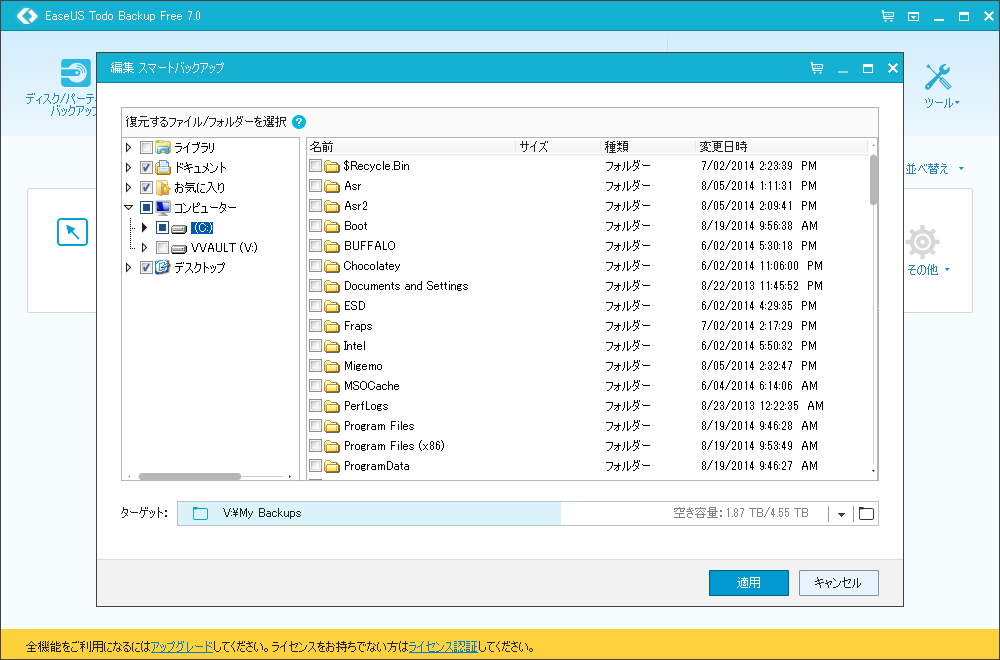Screen dimensions: 1000x660
Task: Click the cart icon in main window title bar
Action: coord(887,16)
